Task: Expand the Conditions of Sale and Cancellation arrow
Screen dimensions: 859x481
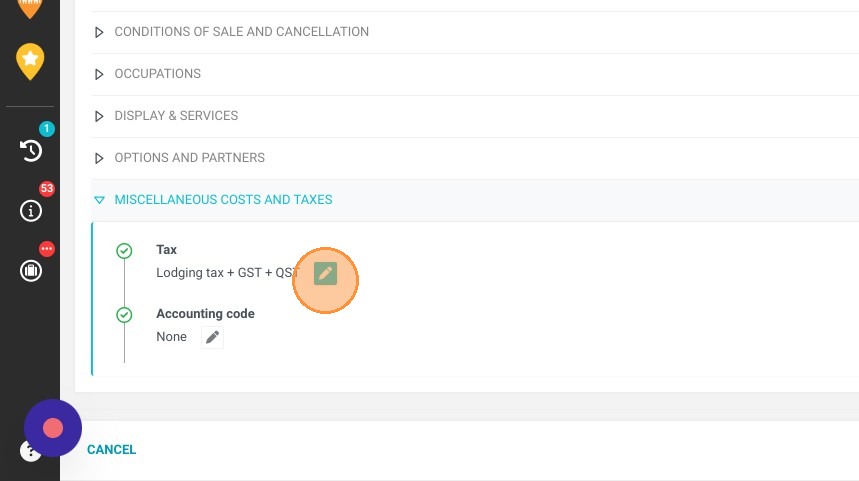Action: (99, 32)
